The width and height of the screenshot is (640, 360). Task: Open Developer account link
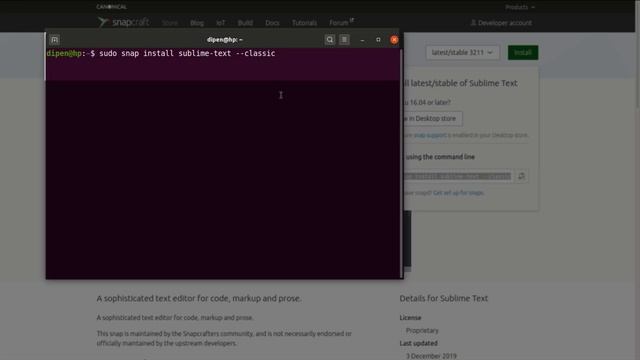501,23
